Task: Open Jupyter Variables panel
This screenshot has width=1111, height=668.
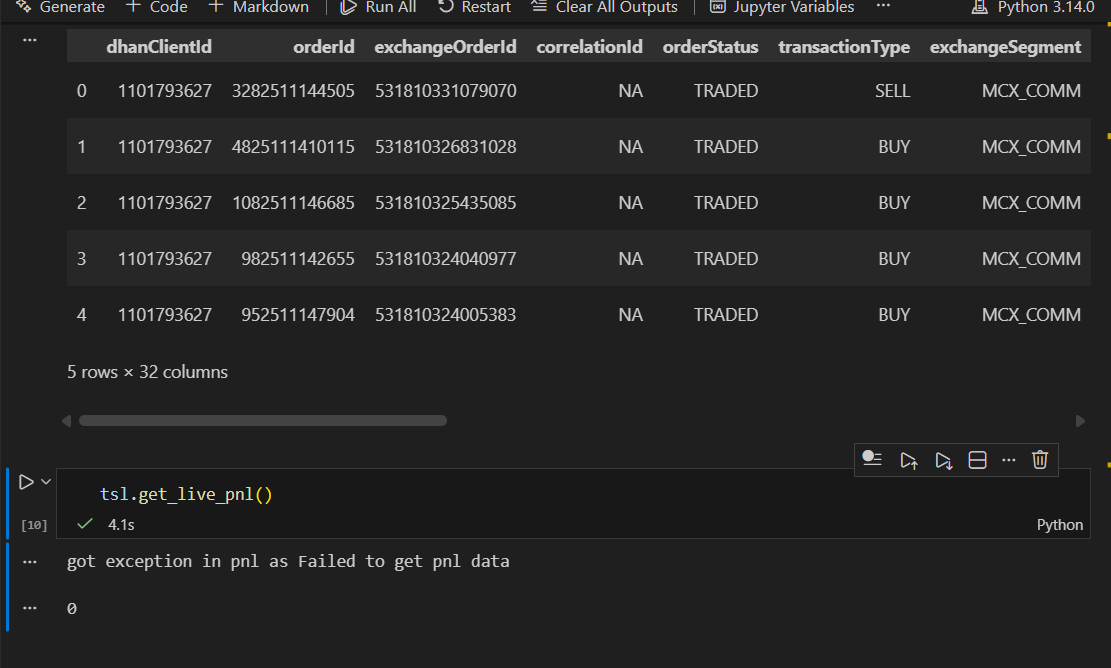Action: pos(782,7)
